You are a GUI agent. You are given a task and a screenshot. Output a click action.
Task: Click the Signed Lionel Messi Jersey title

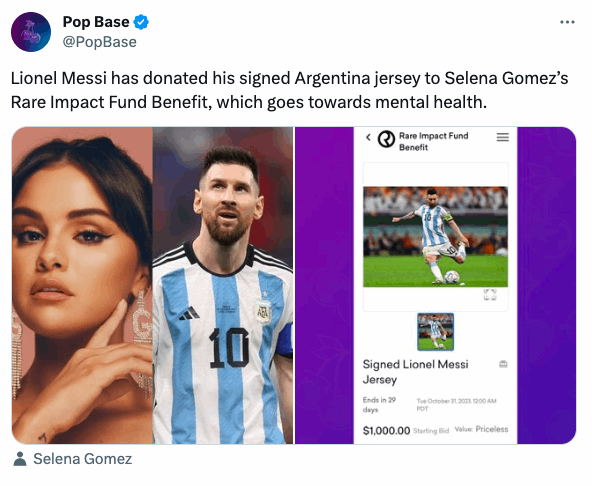point(415,372)
